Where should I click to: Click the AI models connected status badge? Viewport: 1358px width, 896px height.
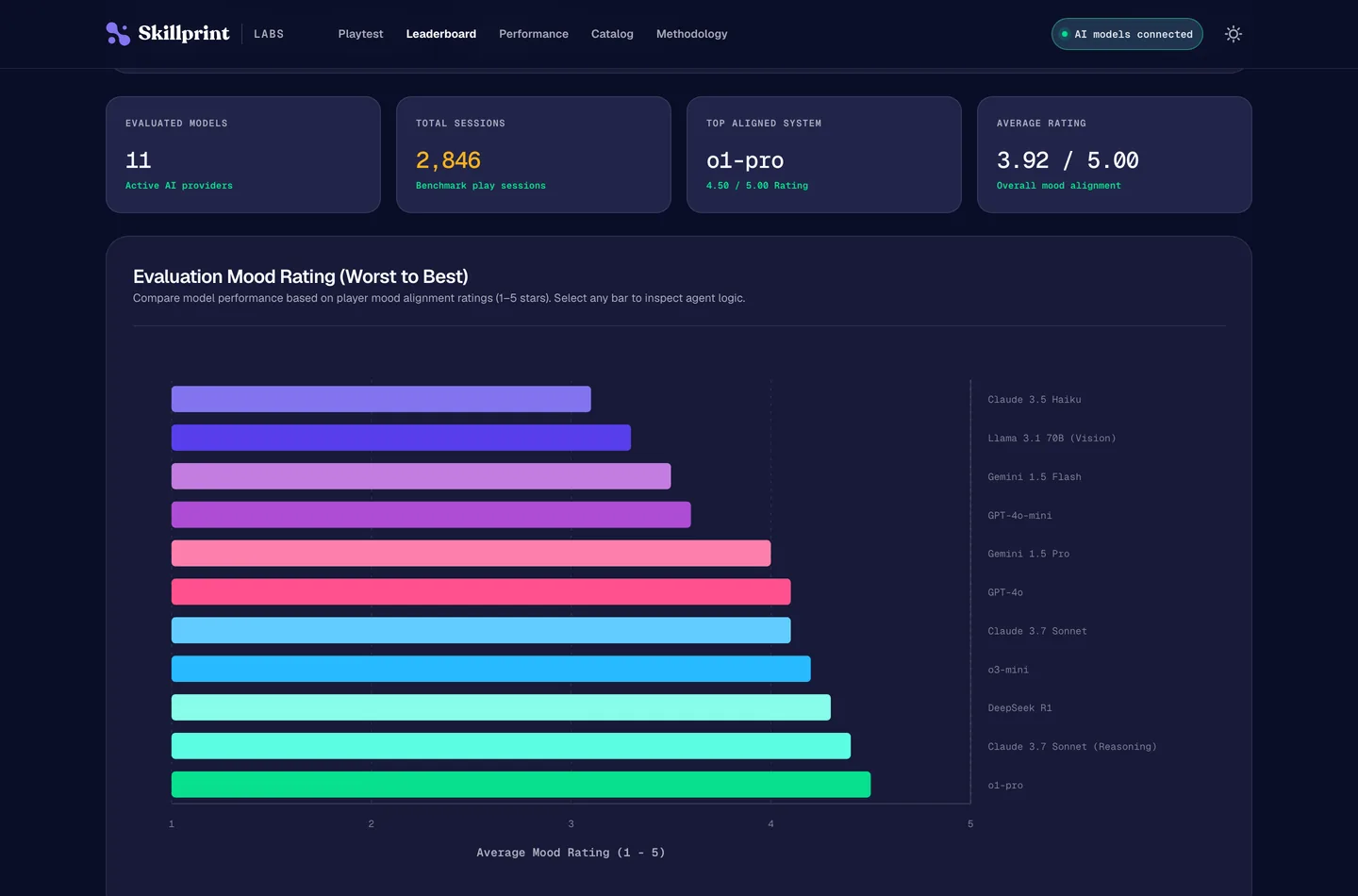(1127, 34)
